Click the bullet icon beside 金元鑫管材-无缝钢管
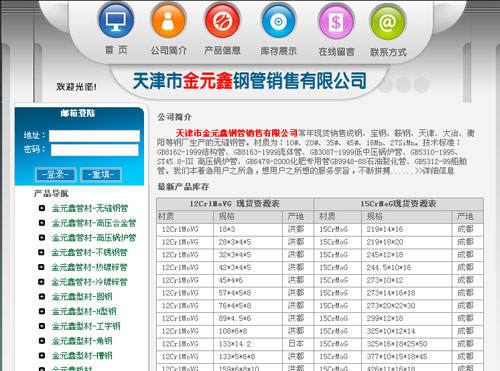The width and height of the screenshot is (500, 371). 42,208
